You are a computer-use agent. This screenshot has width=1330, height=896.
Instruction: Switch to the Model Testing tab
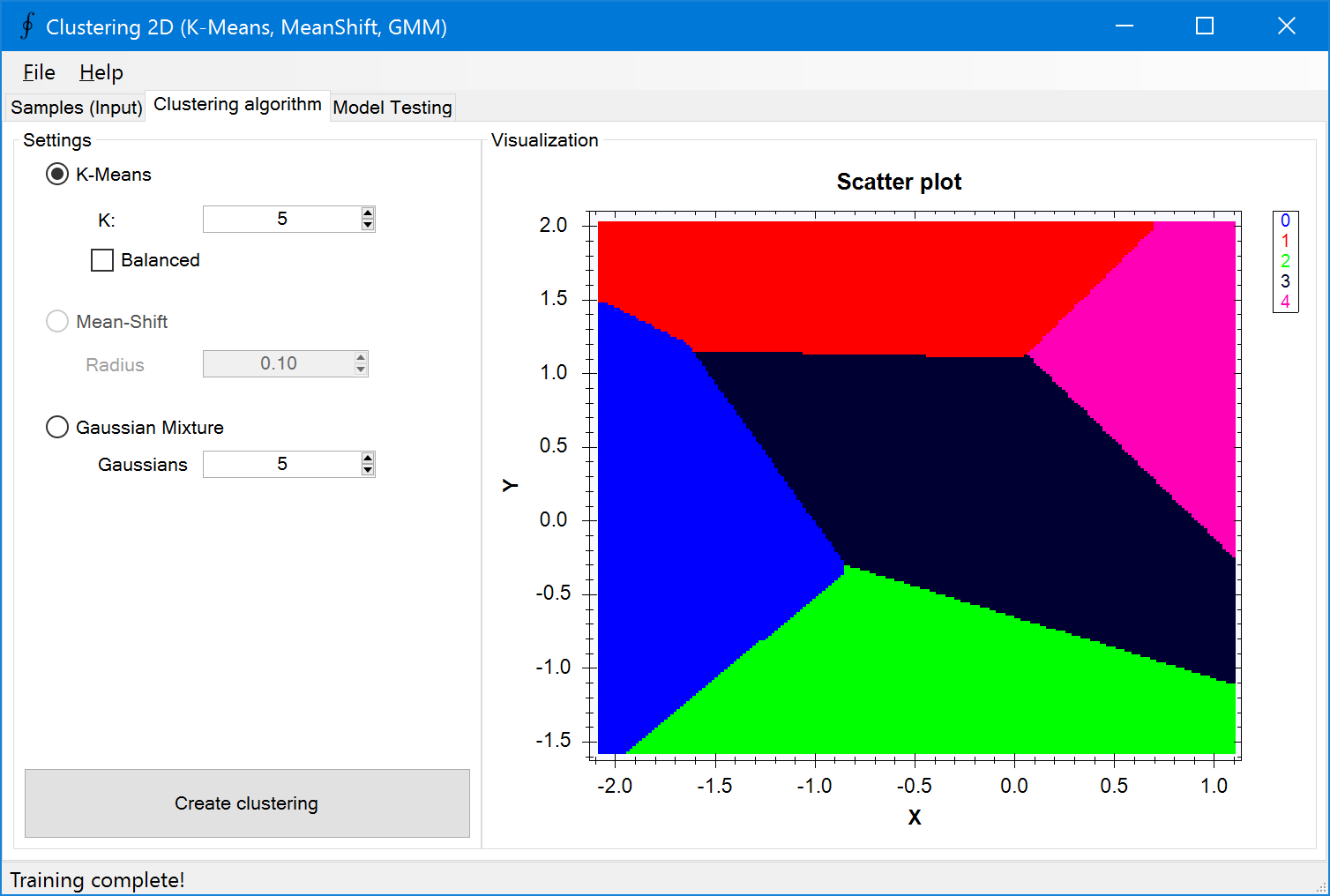pos(392,108)
